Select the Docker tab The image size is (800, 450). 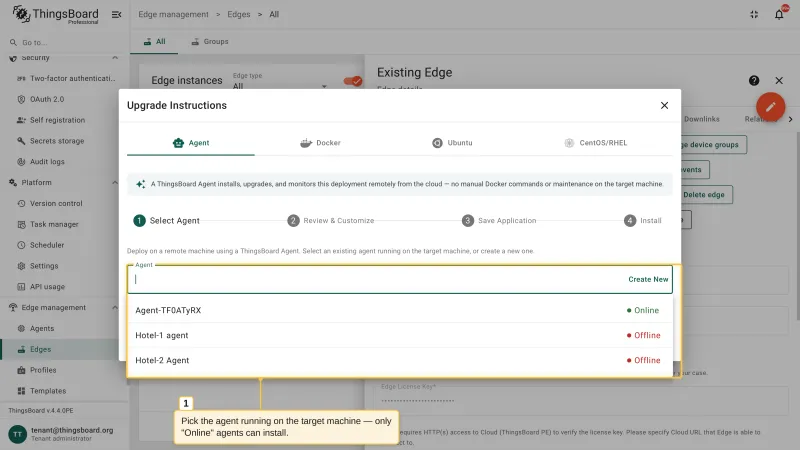pos(320,143)
